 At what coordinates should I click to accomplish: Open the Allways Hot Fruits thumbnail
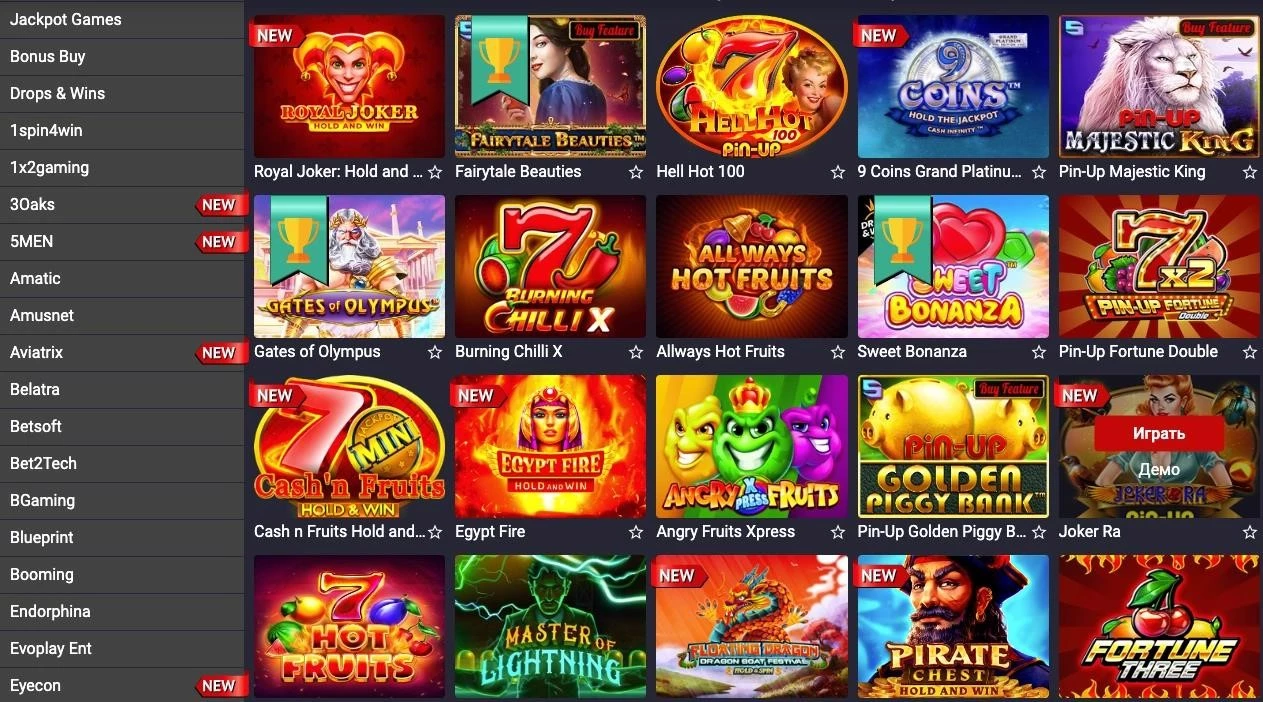click(752, 266)
